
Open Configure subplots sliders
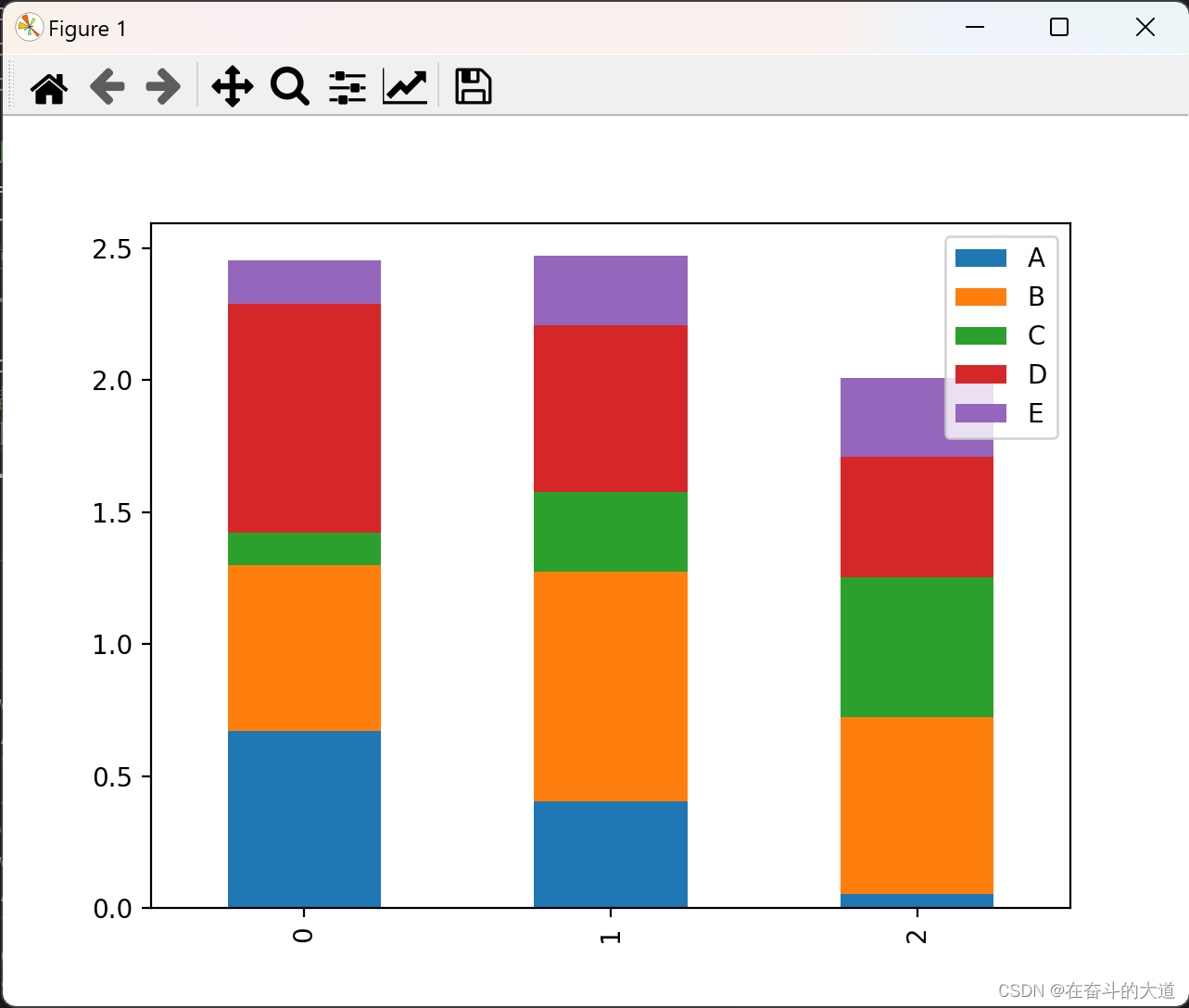[348, 87]
